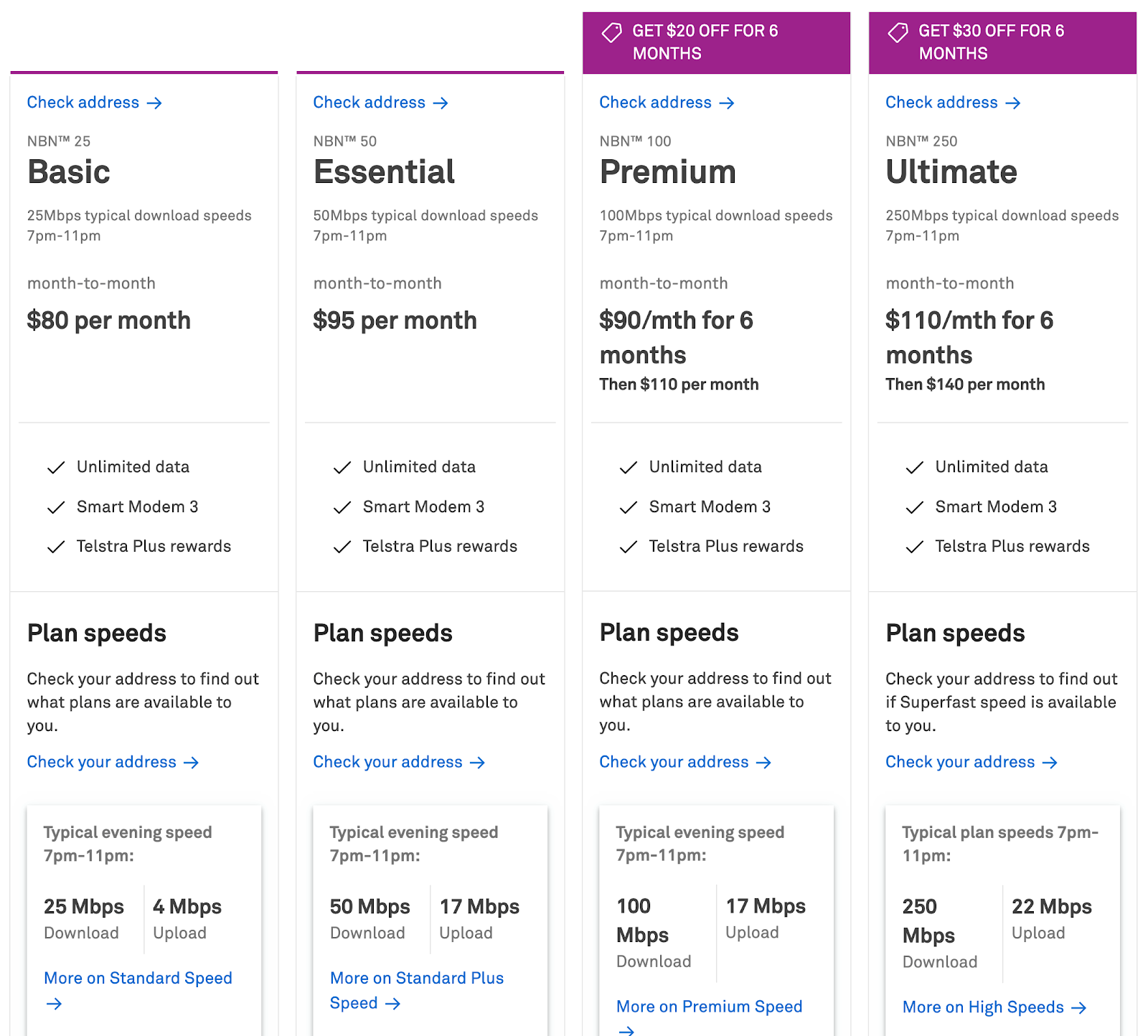Screen dimensions: 1148x1036
Task: Expand More on Standard Speed details
Action: tap(137, 978)
